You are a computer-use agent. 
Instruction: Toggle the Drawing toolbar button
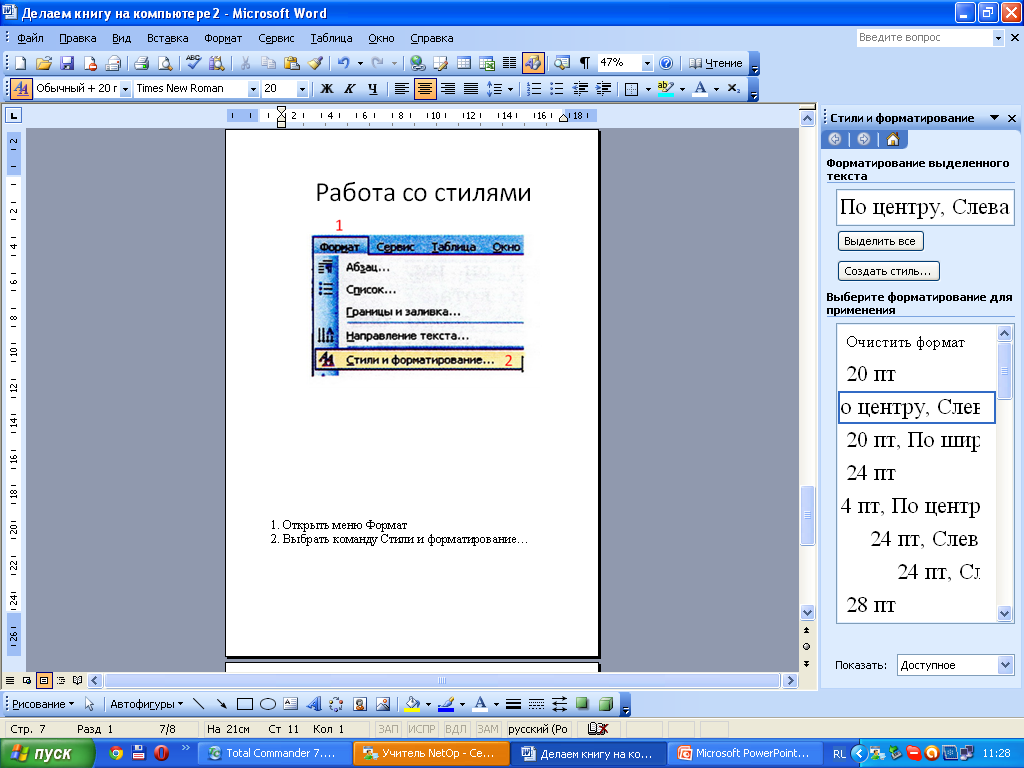[533, 63]
